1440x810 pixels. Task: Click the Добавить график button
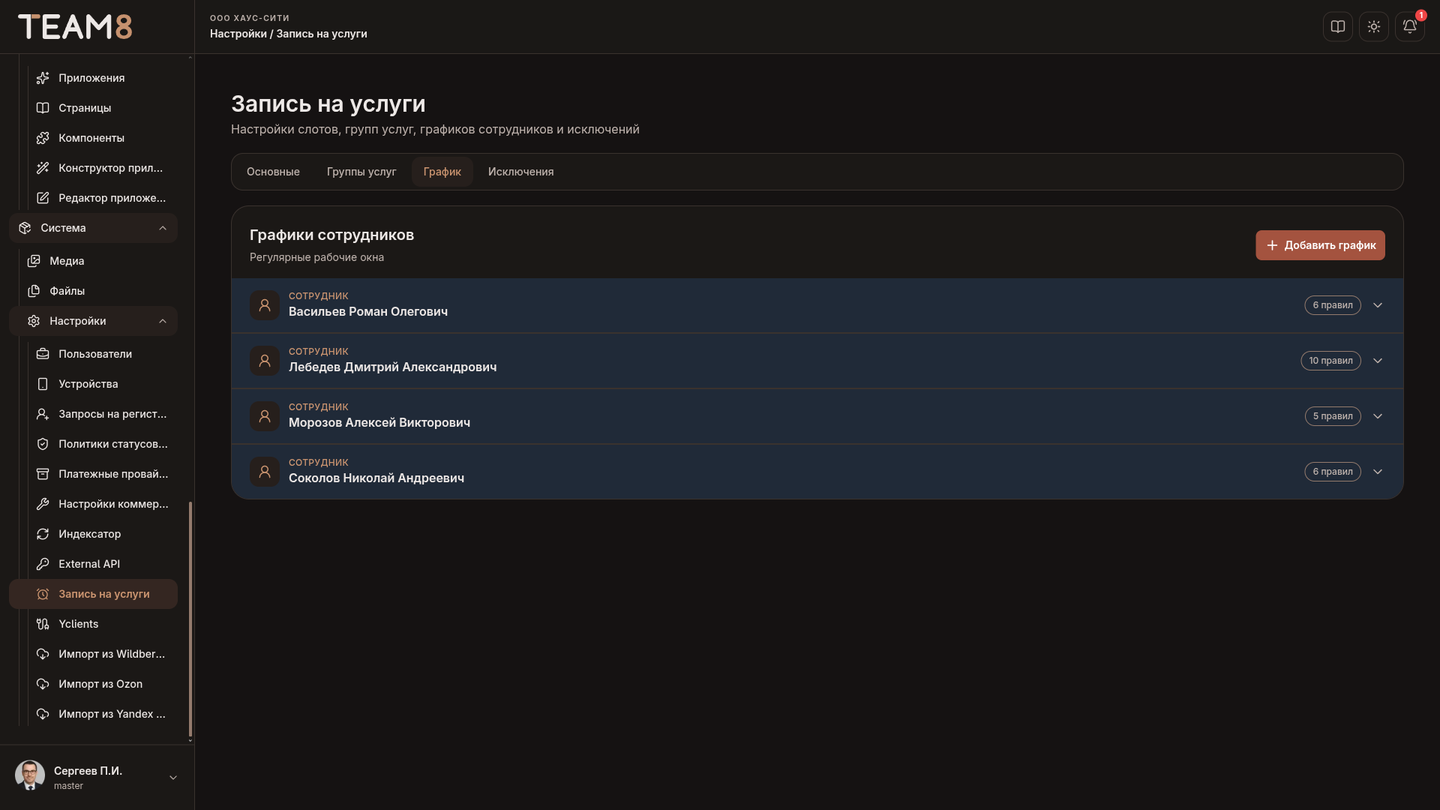(x=1320, y=245)
